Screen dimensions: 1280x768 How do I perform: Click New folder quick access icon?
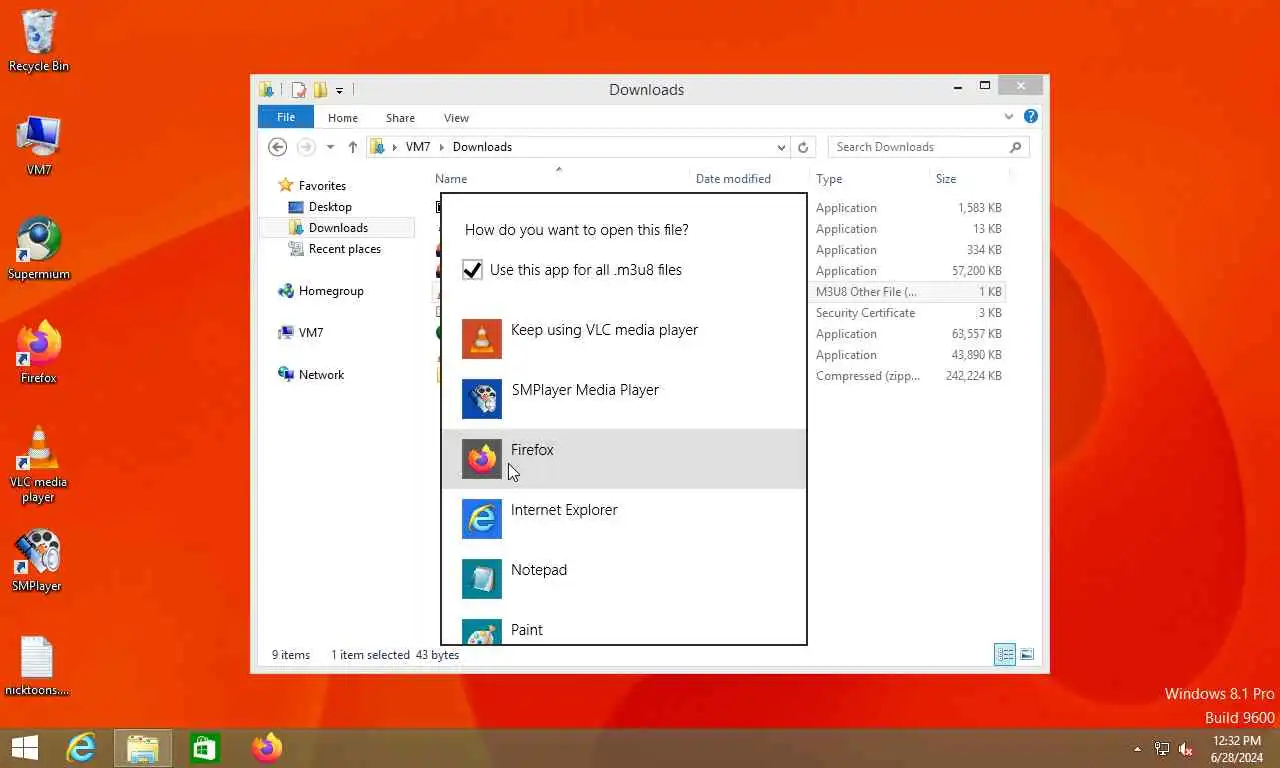pyautogui.click(x=320, y=90)
